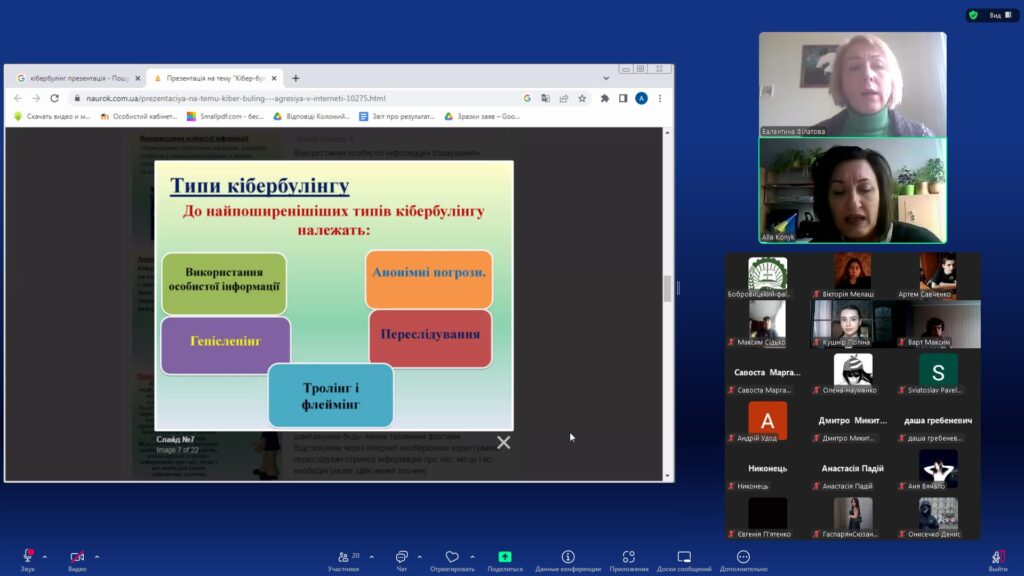1024x576 pixels.
Task: Select Артем Савченко participant tile
Action: tap(938, 276)
